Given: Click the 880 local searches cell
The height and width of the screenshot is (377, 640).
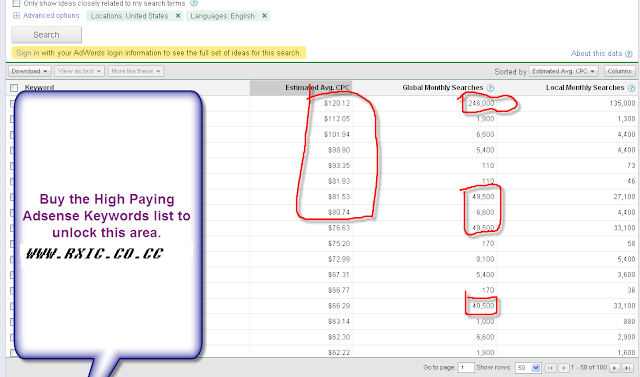Looking at the screenshot, I should point(629,322).
